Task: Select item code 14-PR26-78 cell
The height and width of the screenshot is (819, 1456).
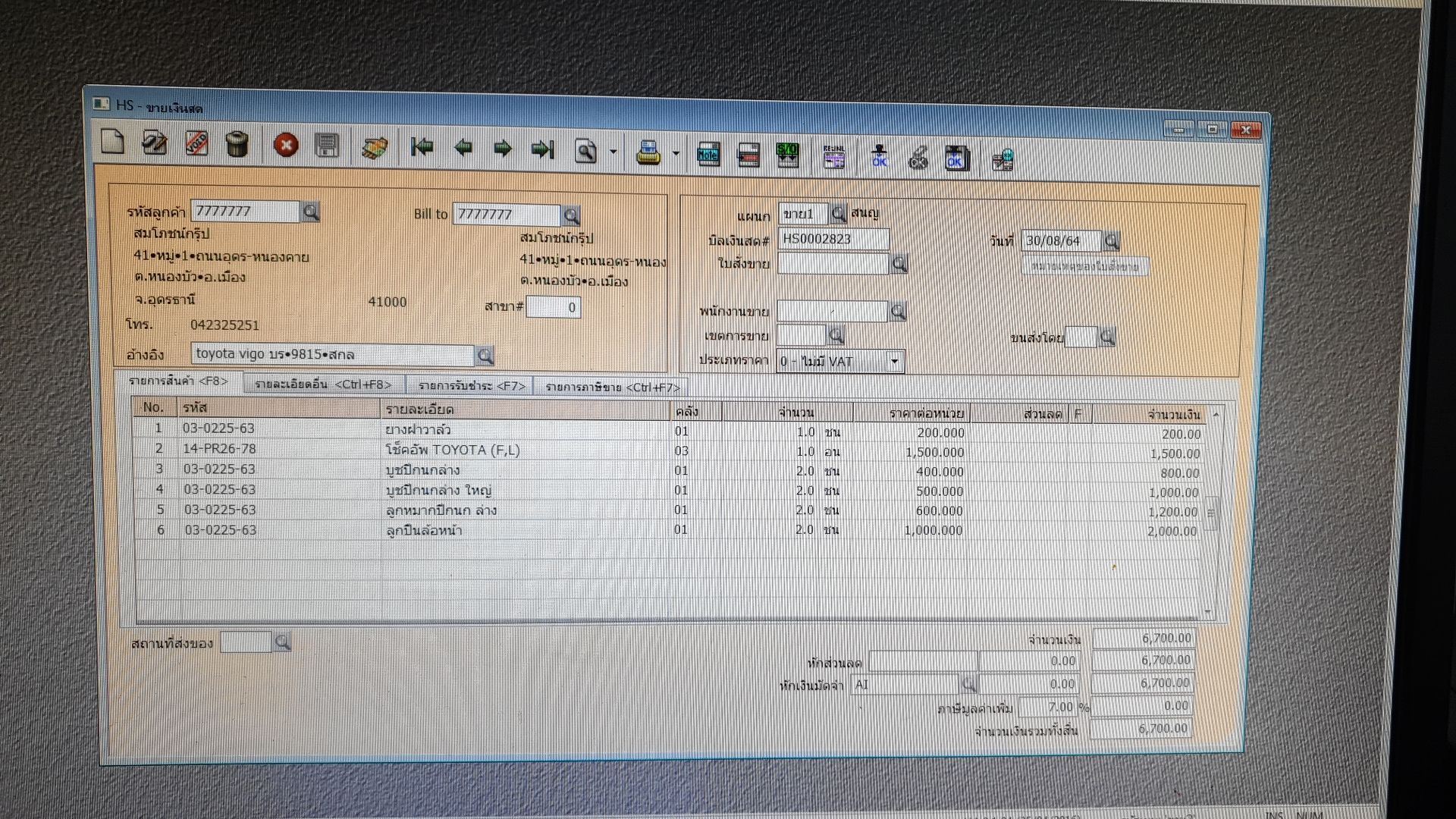Action: click(279, 449)
